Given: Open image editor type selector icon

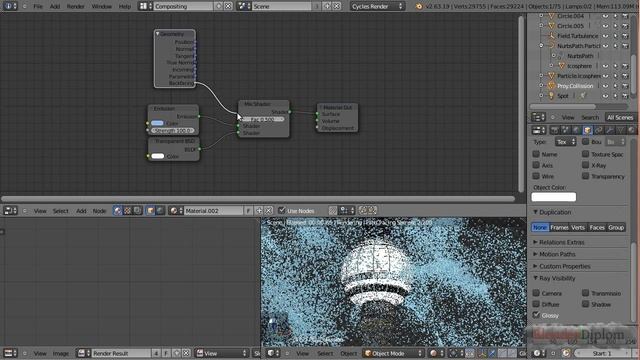Looking at the screenshot, I should point(10,353).
